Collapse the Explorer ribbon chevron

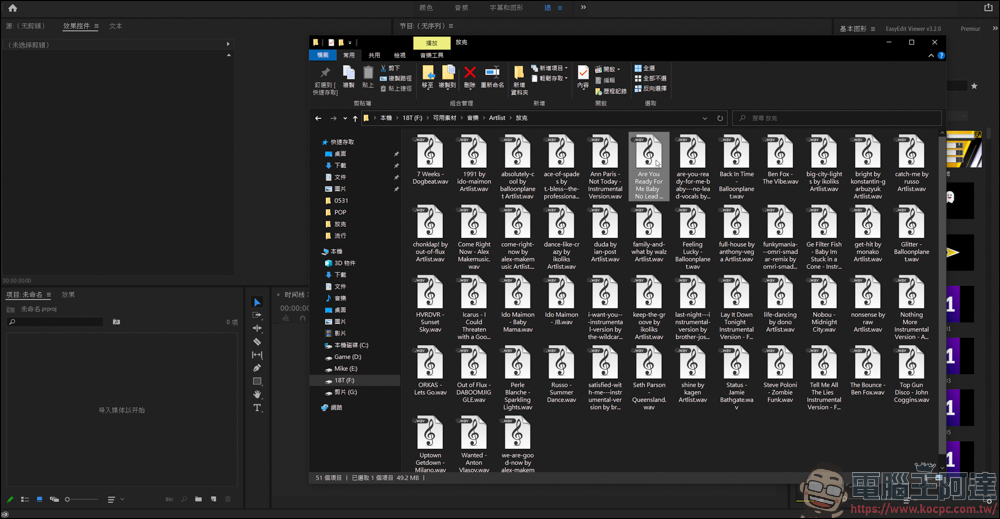931,55
